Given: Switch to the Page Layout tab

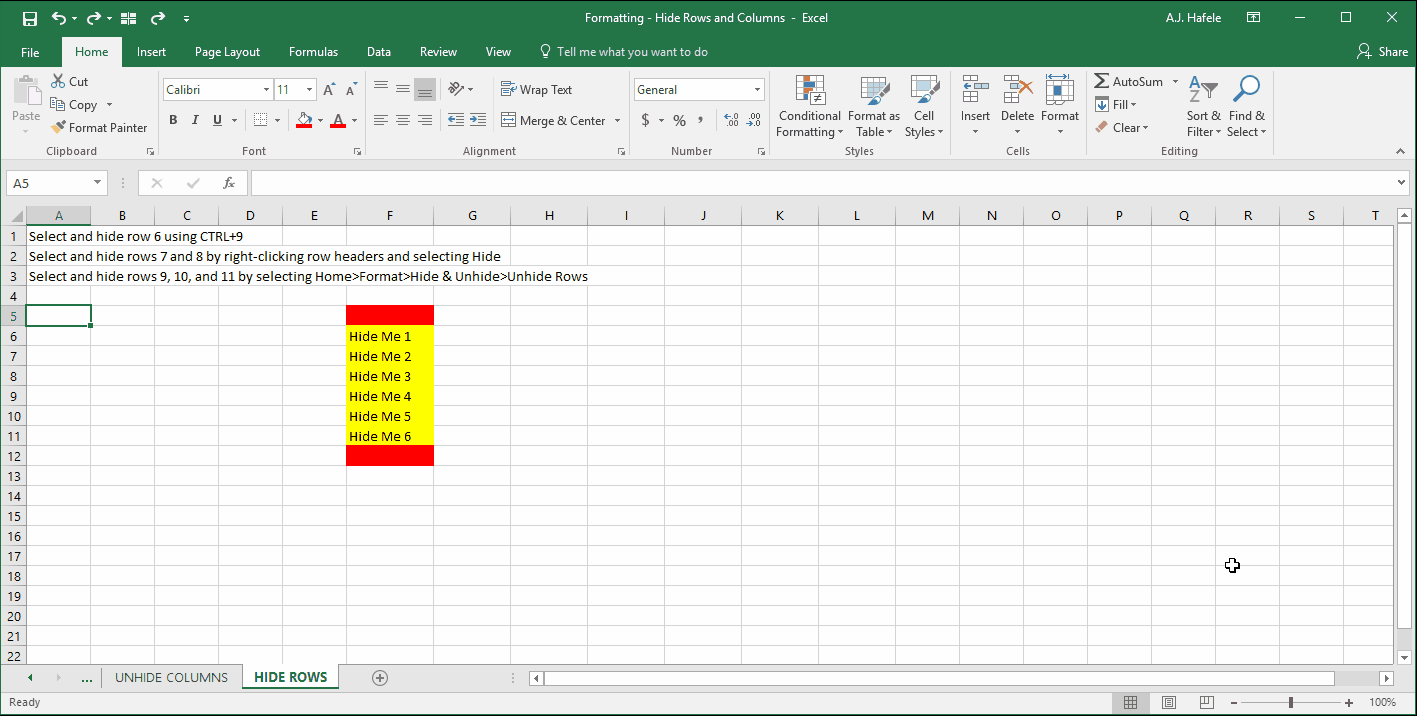Looking at the screenshot, I should [227, 52].
